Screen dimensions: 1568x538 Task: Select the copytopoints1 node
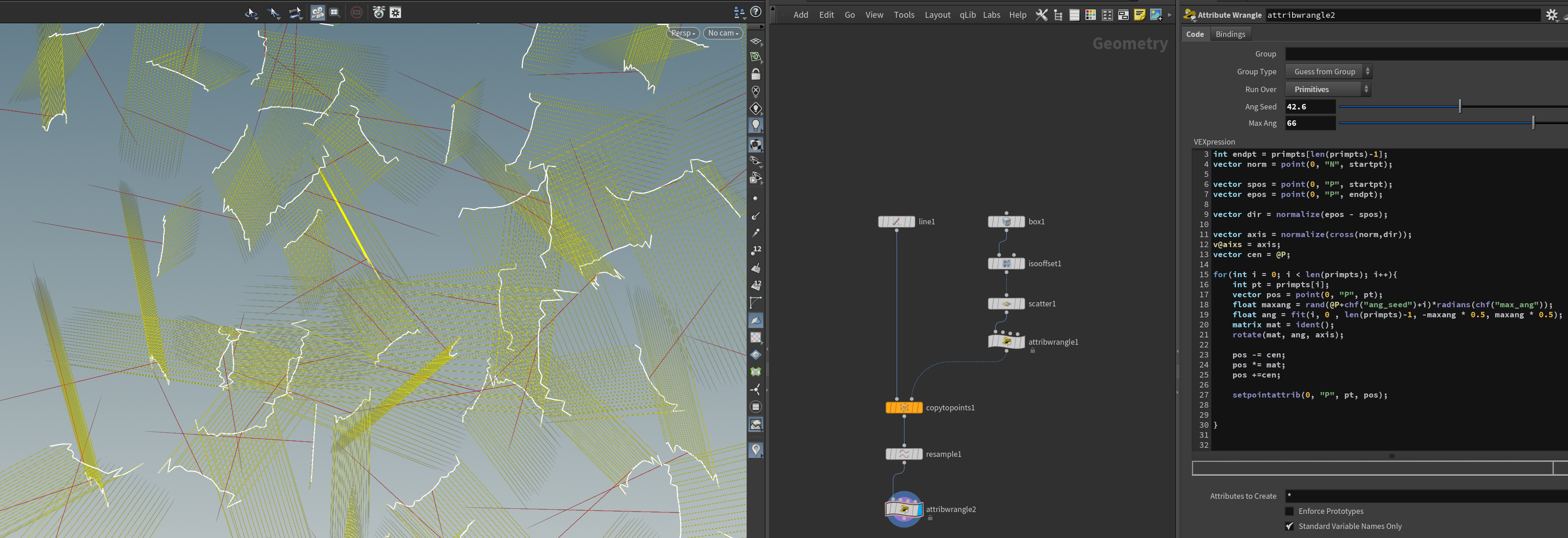coord(904,408)
